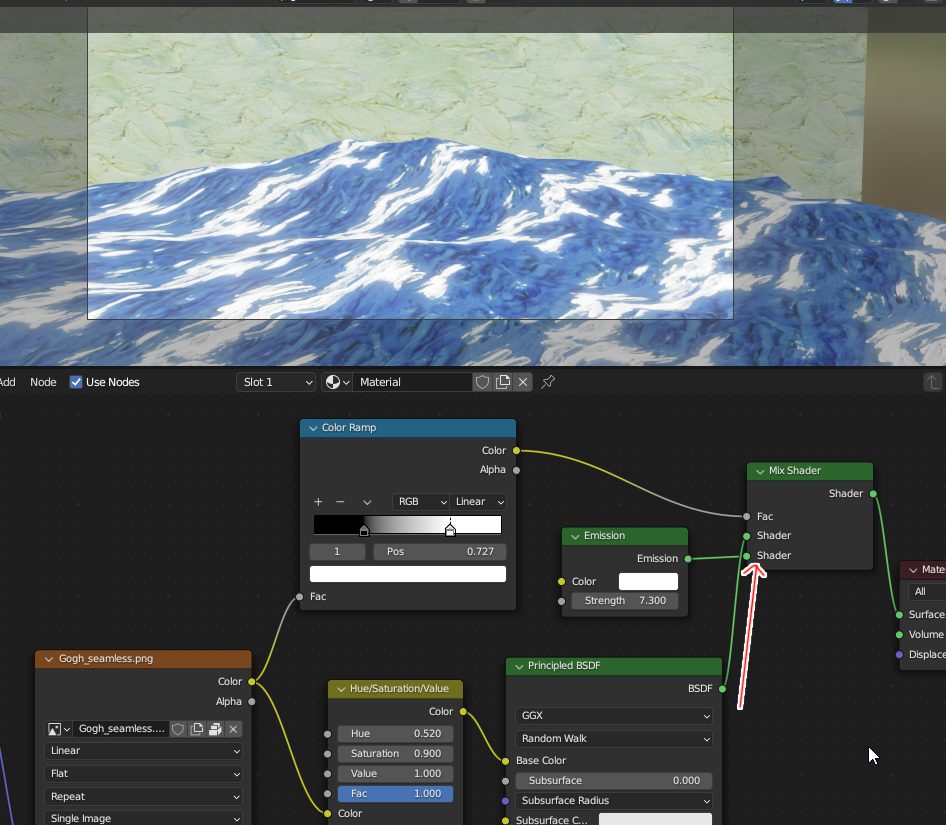Toggle the Use Nodes checkbox
This screenshot has height=825, width=946.
[76, 382]
